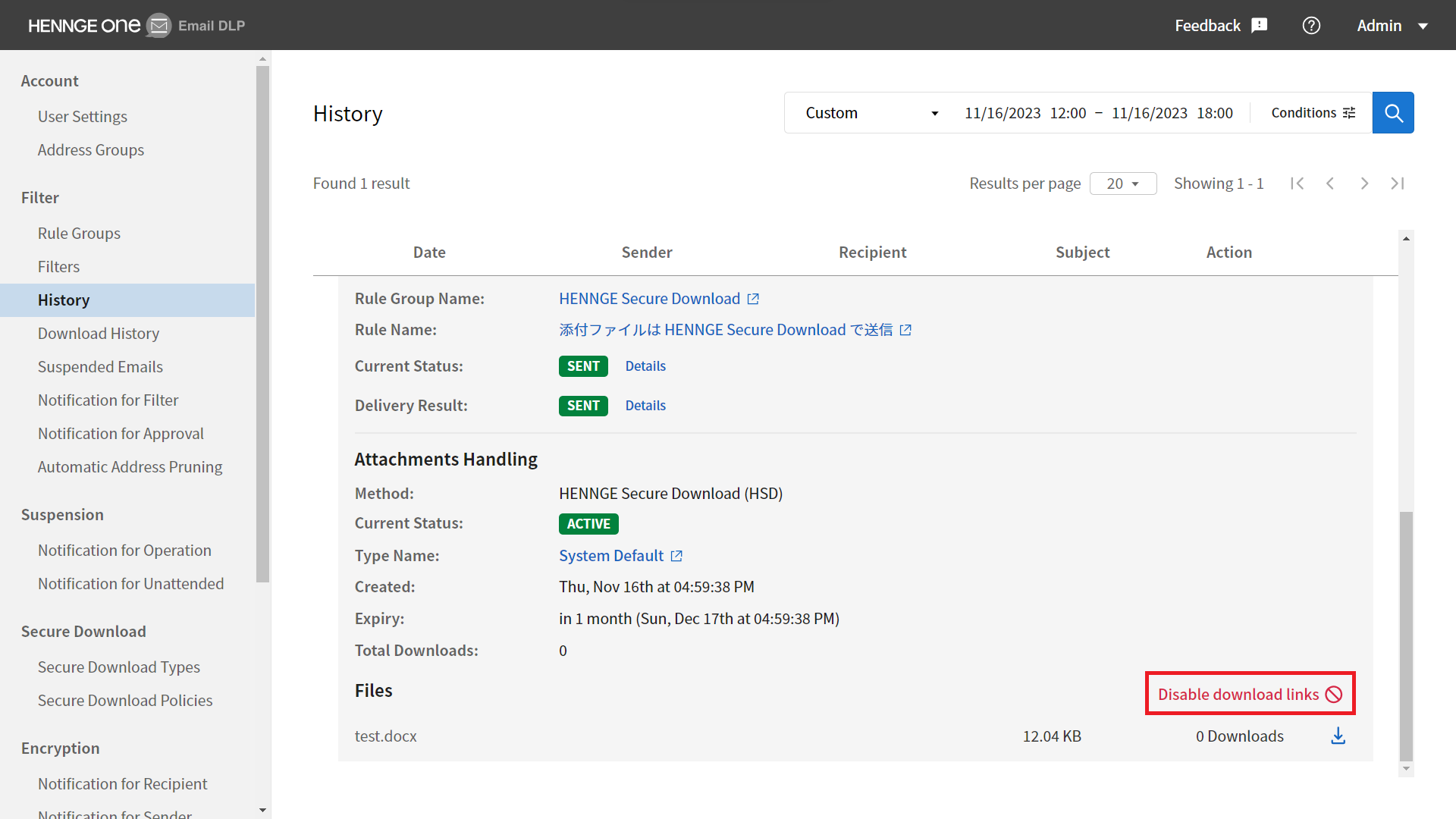The width and height of the screenshot is (1456, 819).
Task: Click sidebar scroll-down arrow
Action: (262, 811)
